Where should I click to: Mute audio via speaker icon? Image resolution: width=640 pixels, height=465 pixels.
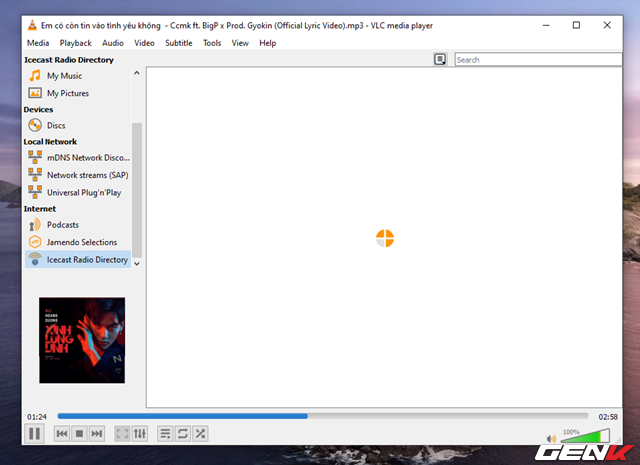tap(551, 438)
